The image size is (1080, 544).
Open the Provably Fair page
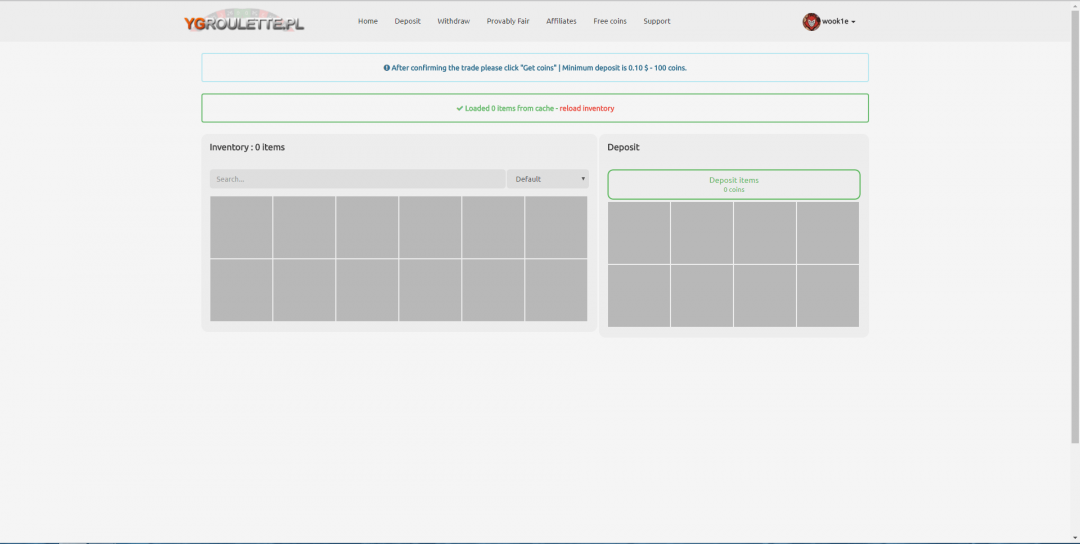(508, 21)
